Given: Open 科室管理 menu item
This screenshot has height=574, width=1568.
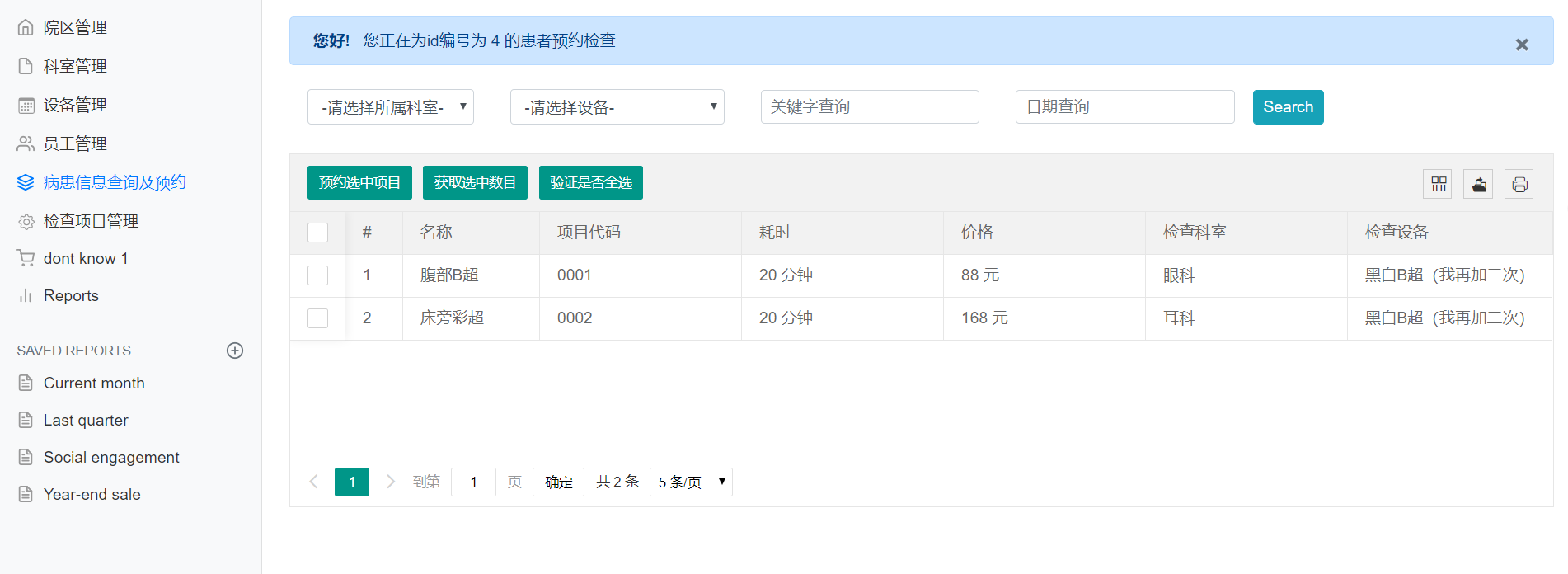Looking at the screenshot, I should pos(75,66).
